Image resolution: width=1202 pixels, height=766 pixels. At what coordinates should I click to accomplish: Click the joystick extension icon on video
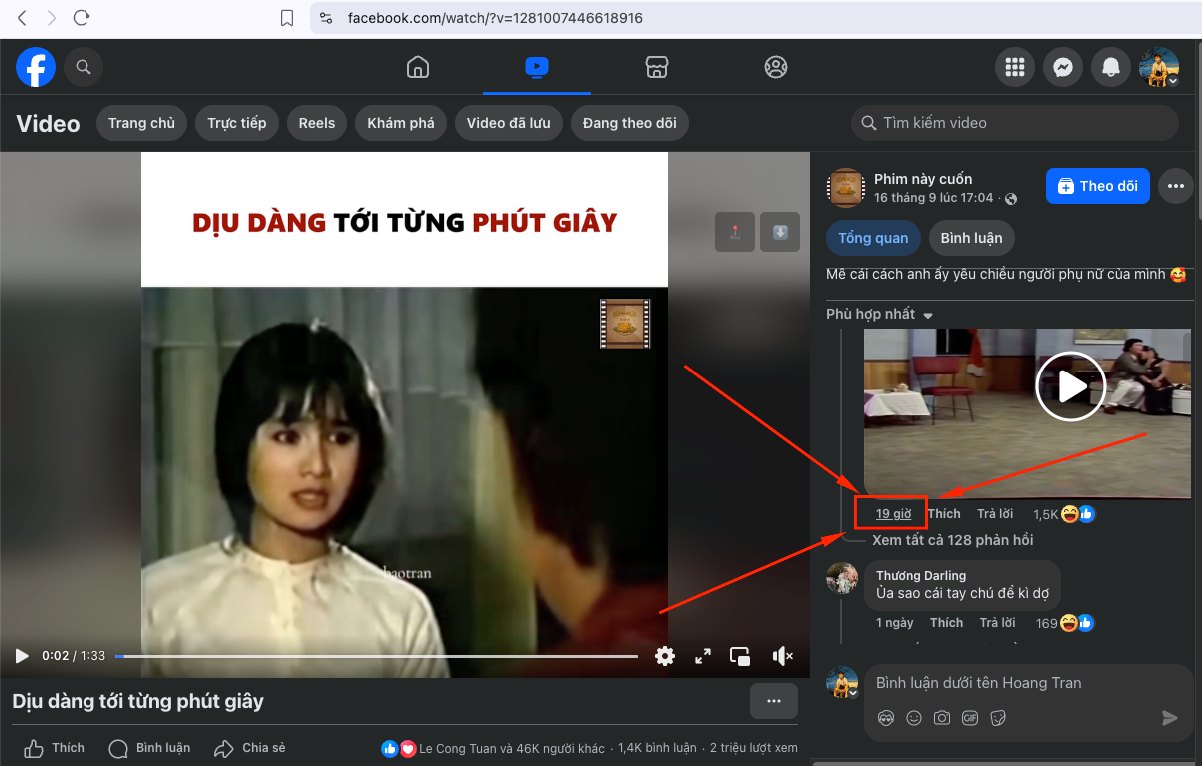point(735,232)
